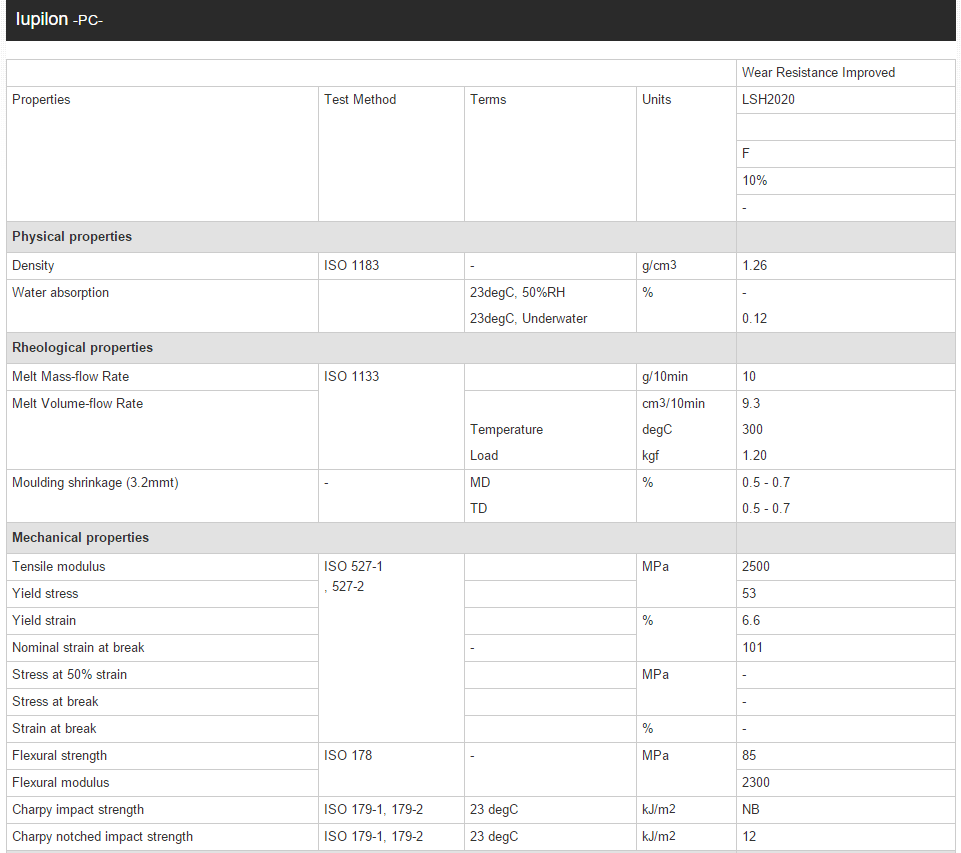The width and height of the screenshot is (961, 853).
Task: Click the Nominal strain at break label
Action: [x=78, y=648]
